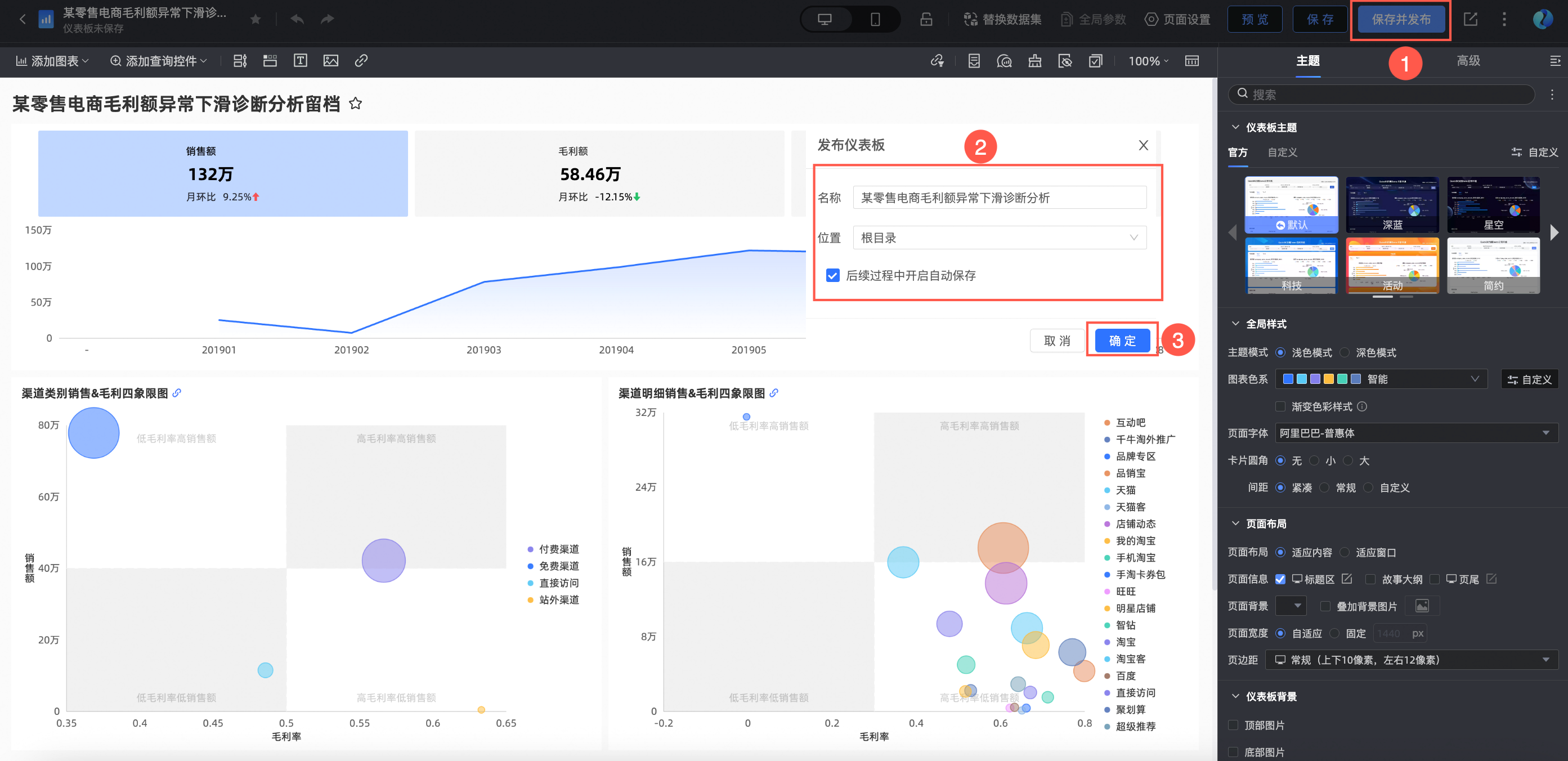Insert a text box widget icon

[x=300, y=61]
